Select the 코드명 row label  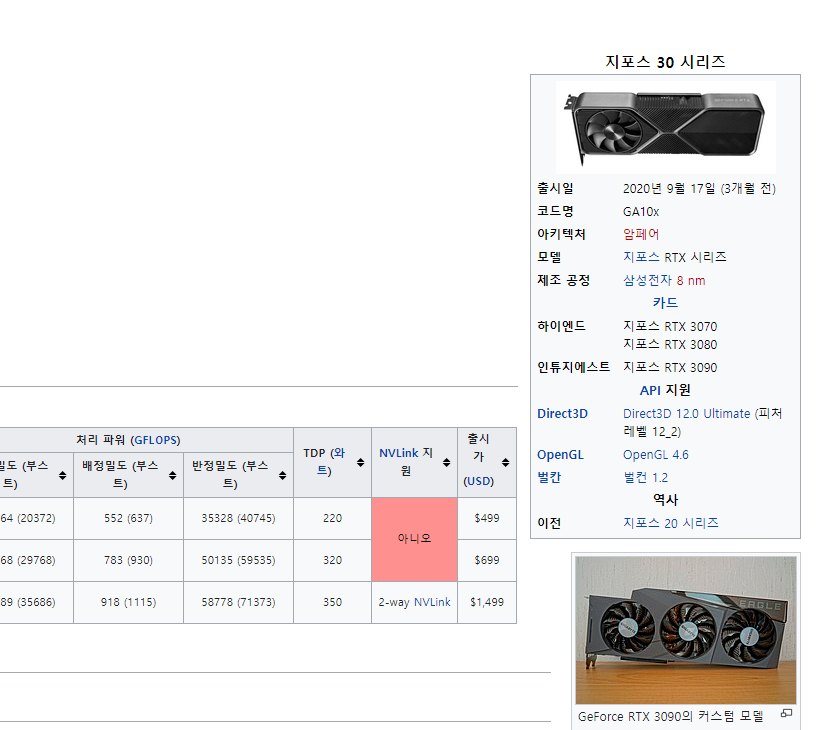tap(555, 211)
